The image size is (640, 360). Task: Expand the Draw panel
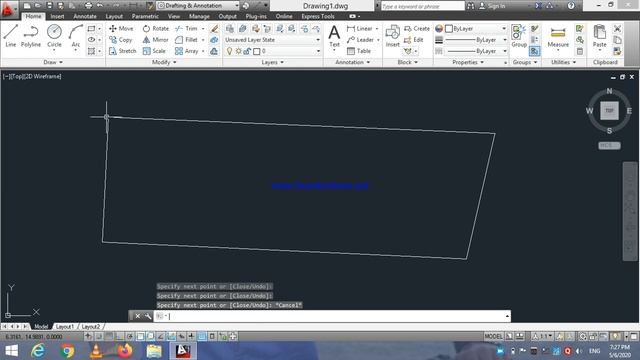tap(53, 62)
